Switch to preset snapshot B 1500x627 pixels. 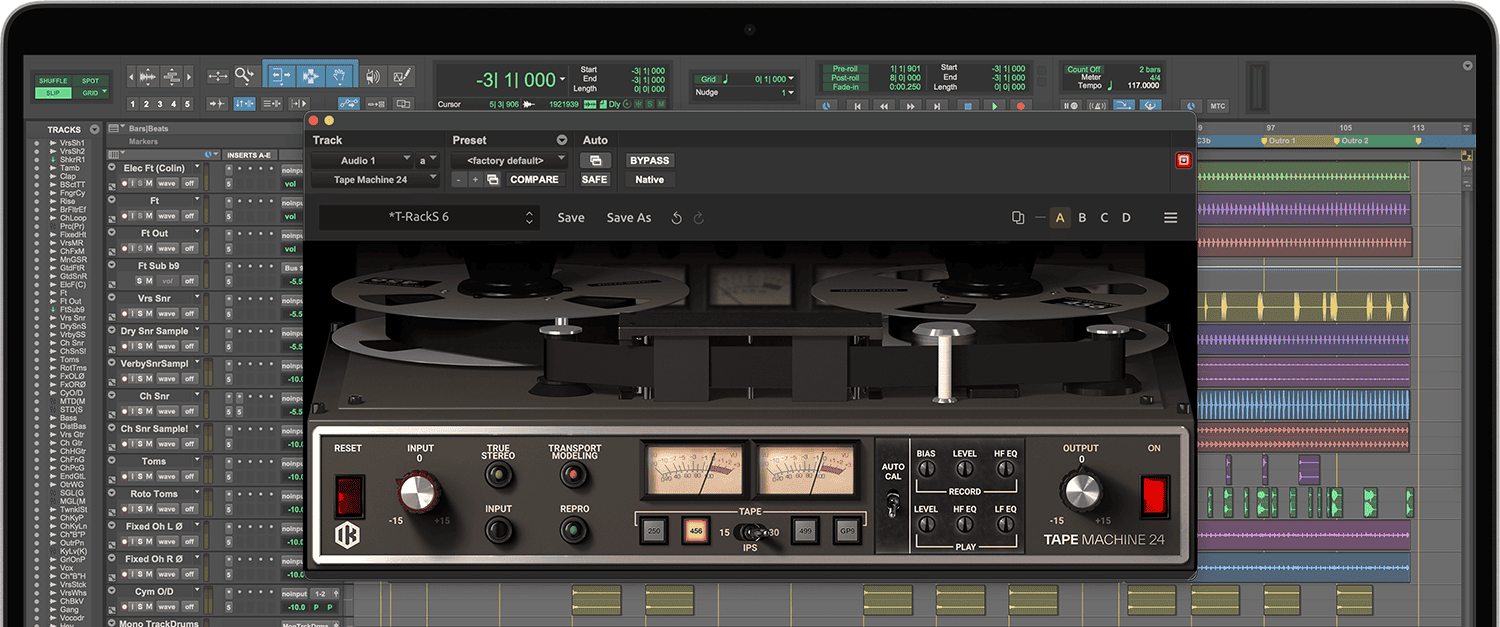pyautogui.click(x=1082, y=217)
